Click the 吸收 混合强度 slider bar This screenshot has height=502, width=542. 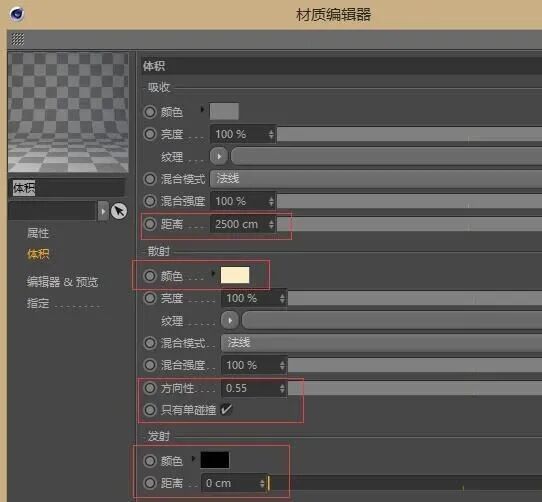click(409, 201)
